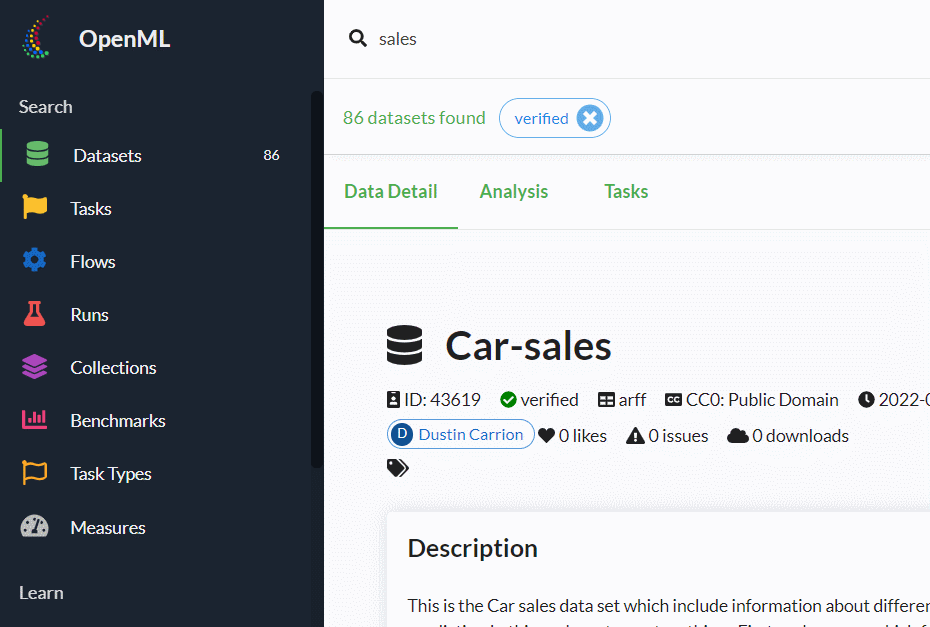
Task: Switch to the Analysis tab
Action: tap(514, 191)
